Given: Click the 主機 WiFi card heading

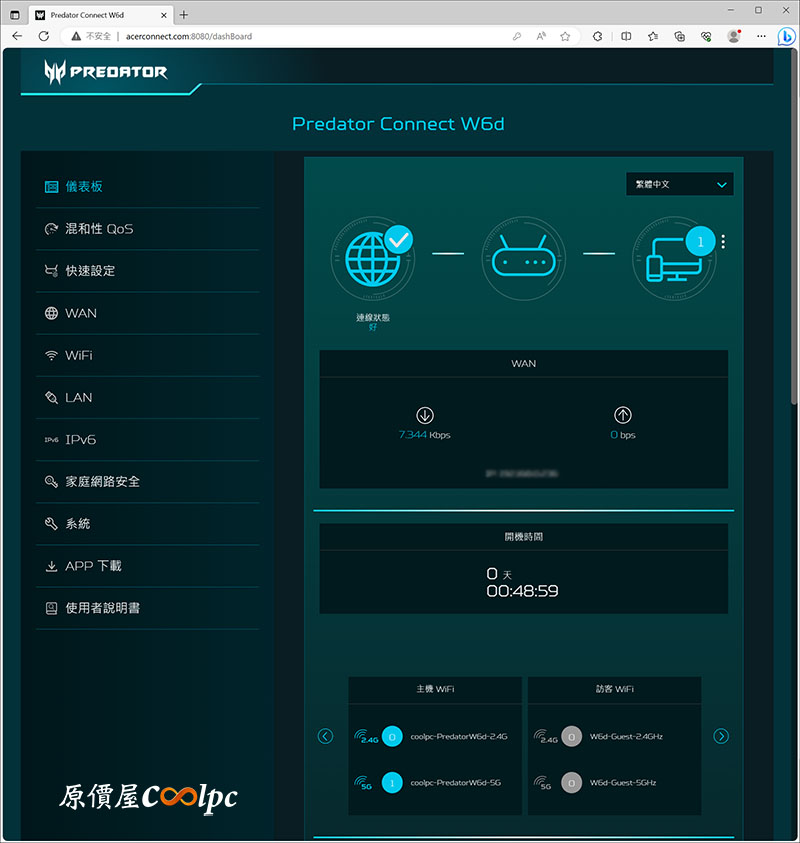Looking at the screenshot, I should point(435,689).
